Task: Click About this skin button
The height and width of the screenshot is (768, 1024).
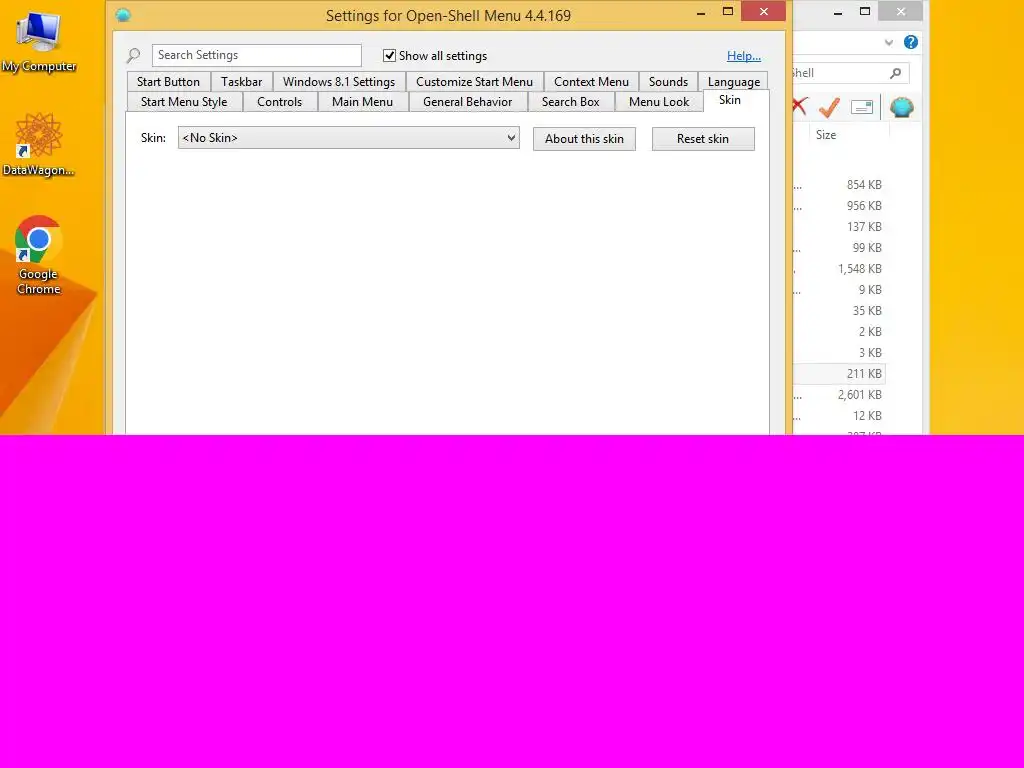Action: point(584,138)
